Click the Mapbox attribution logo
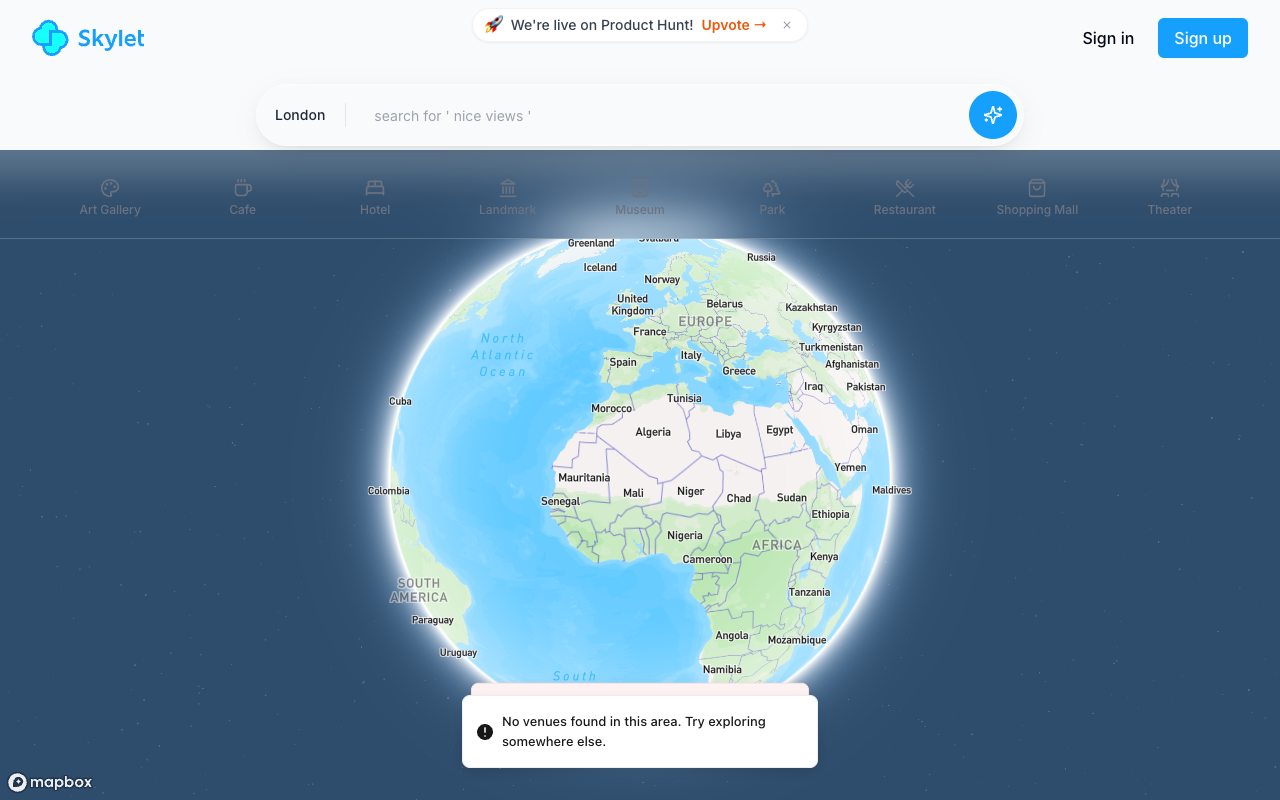This screenshot has width=1280, height=800. (x=50, y=782)
